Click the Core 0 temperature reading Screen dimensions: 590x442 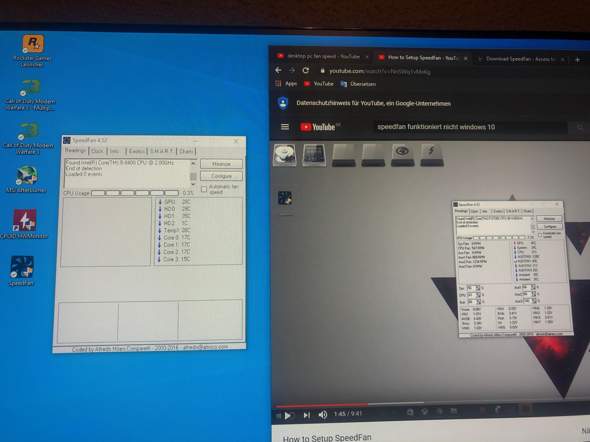pyautogui.click(x=175, y=238)
